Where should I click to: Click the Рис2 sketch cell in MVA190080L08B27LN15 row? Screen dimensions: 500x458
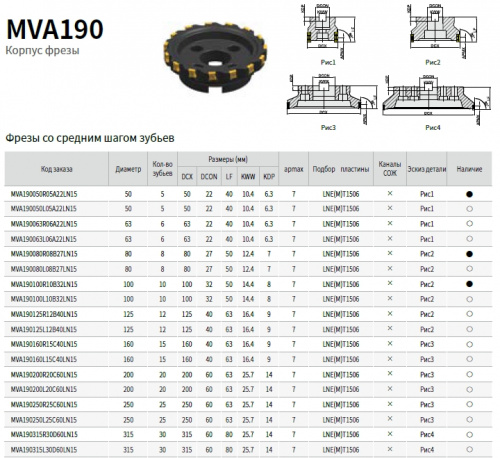pyautogui.click(x=427, y=269)
